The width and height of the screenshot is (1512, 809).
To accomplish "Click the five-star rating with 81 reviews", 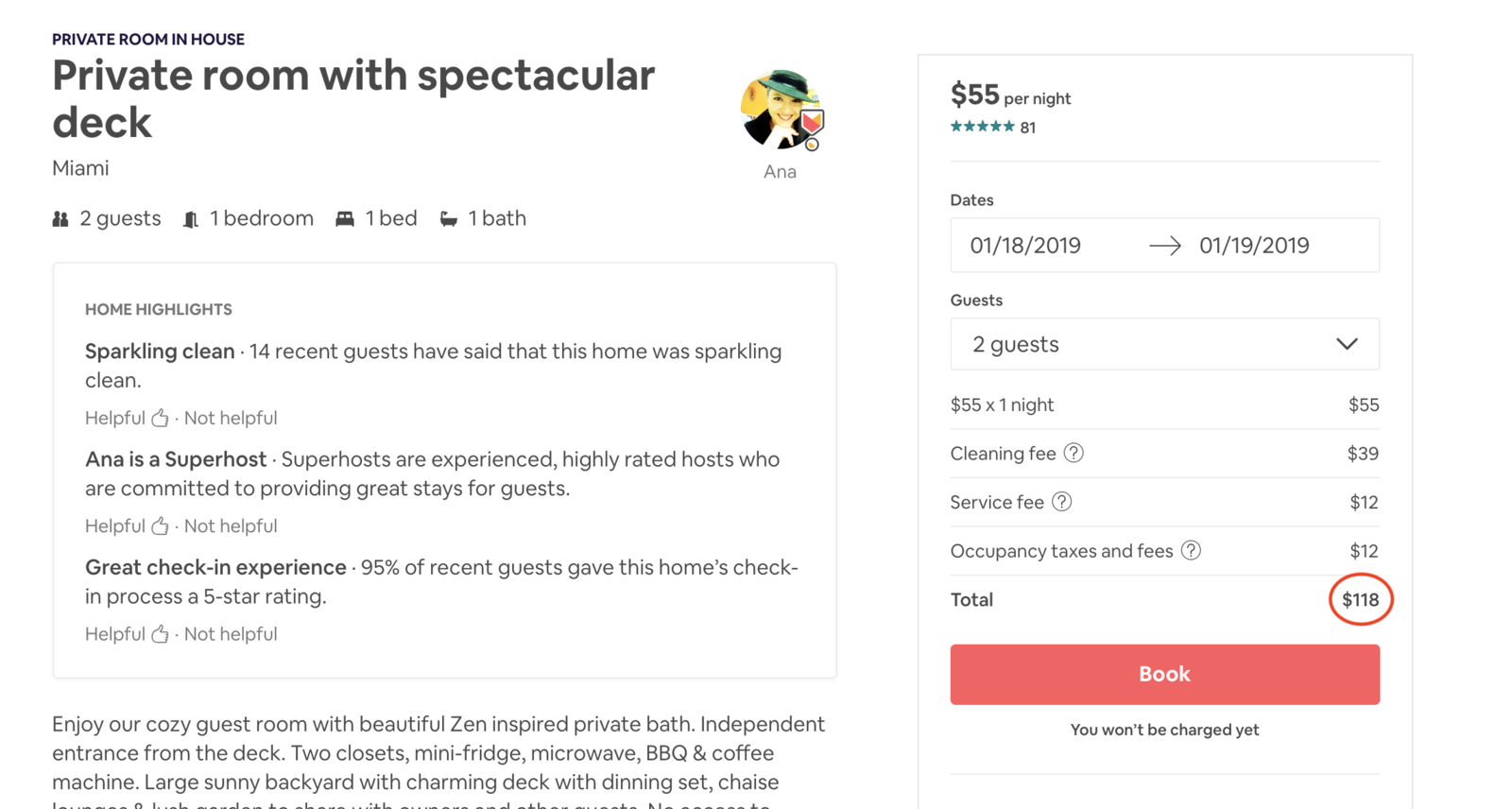I will click(x=993, y=128).
